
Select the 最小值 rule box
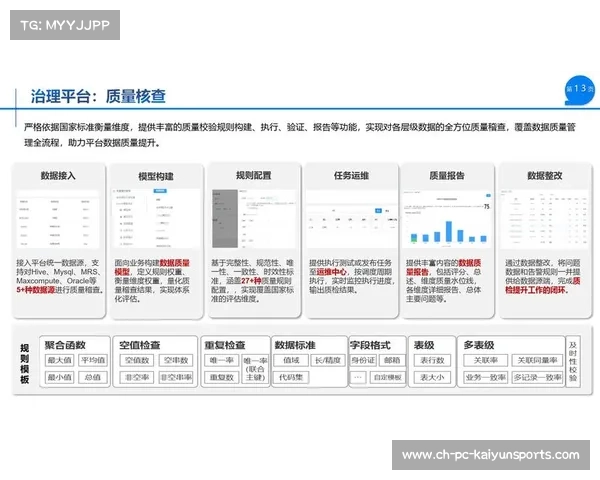(x=60, y=377)
